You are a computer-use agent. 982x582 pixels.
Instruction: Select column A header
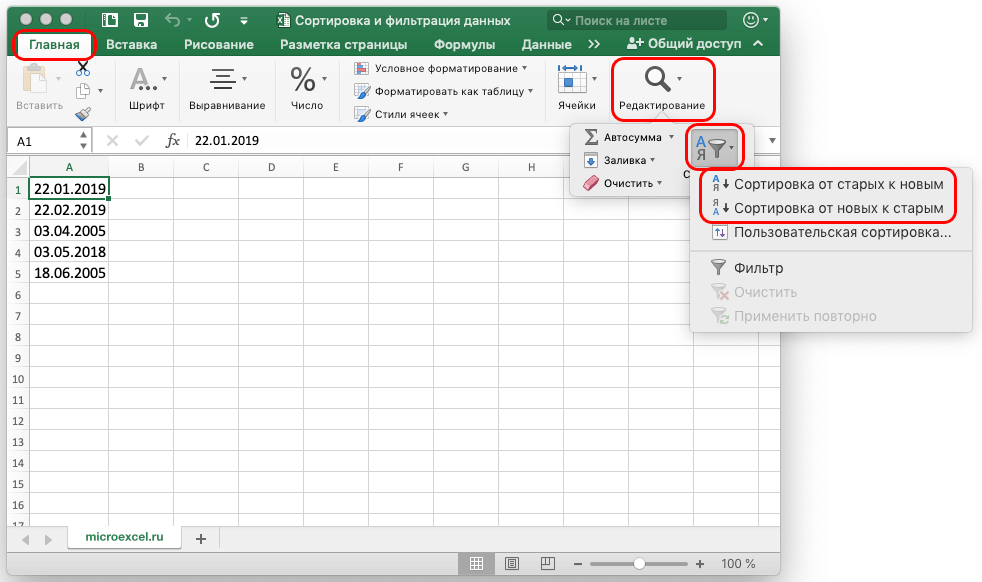69,167
